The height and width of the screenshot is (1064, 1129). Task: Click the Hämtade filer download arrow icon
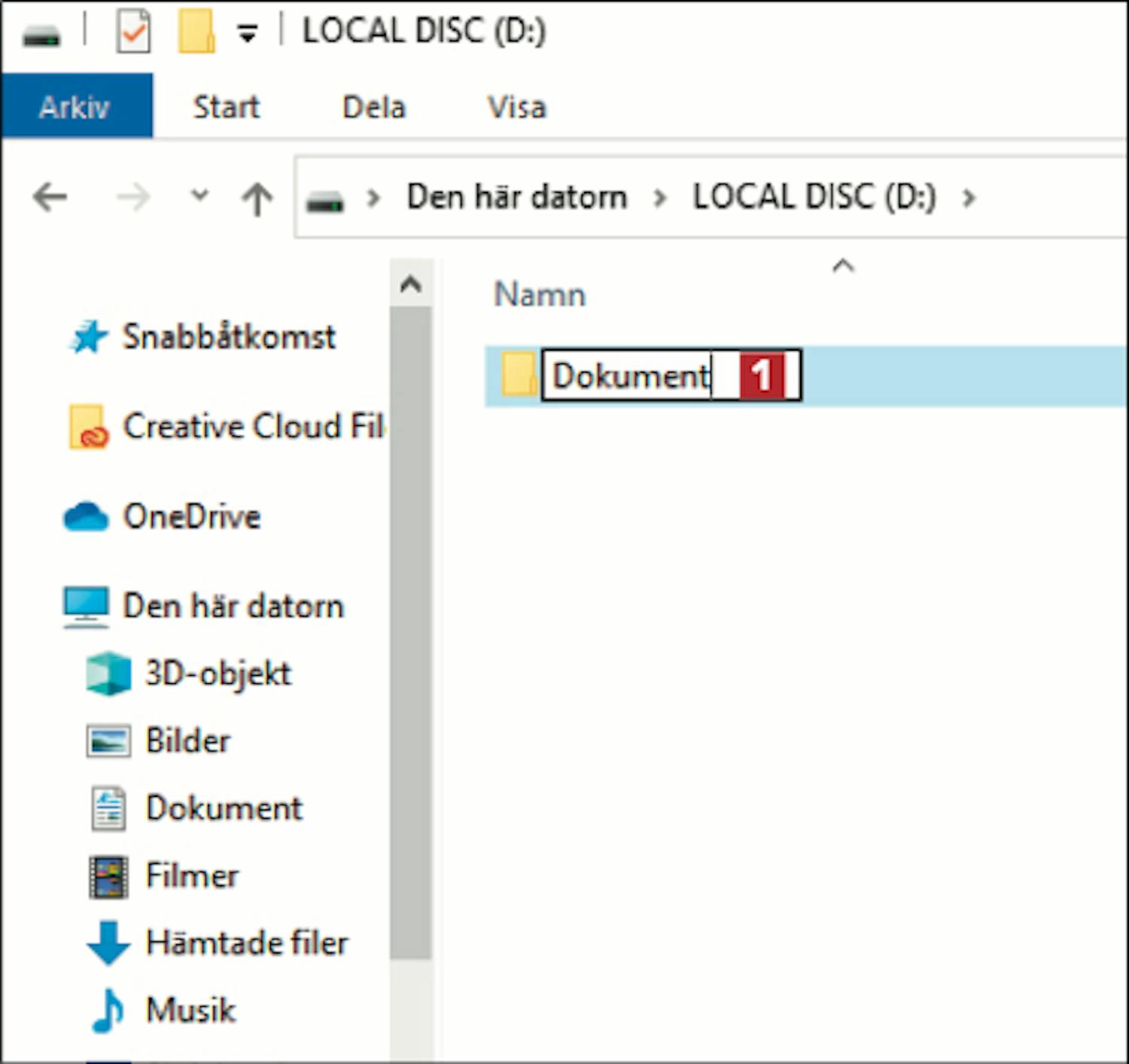coord(109,942)
